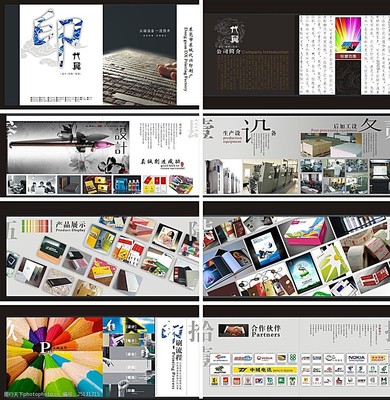Open the colored pencils circle image
This screenshot has width=390, height=400.
pyautogui.click(x=55, y=354)
